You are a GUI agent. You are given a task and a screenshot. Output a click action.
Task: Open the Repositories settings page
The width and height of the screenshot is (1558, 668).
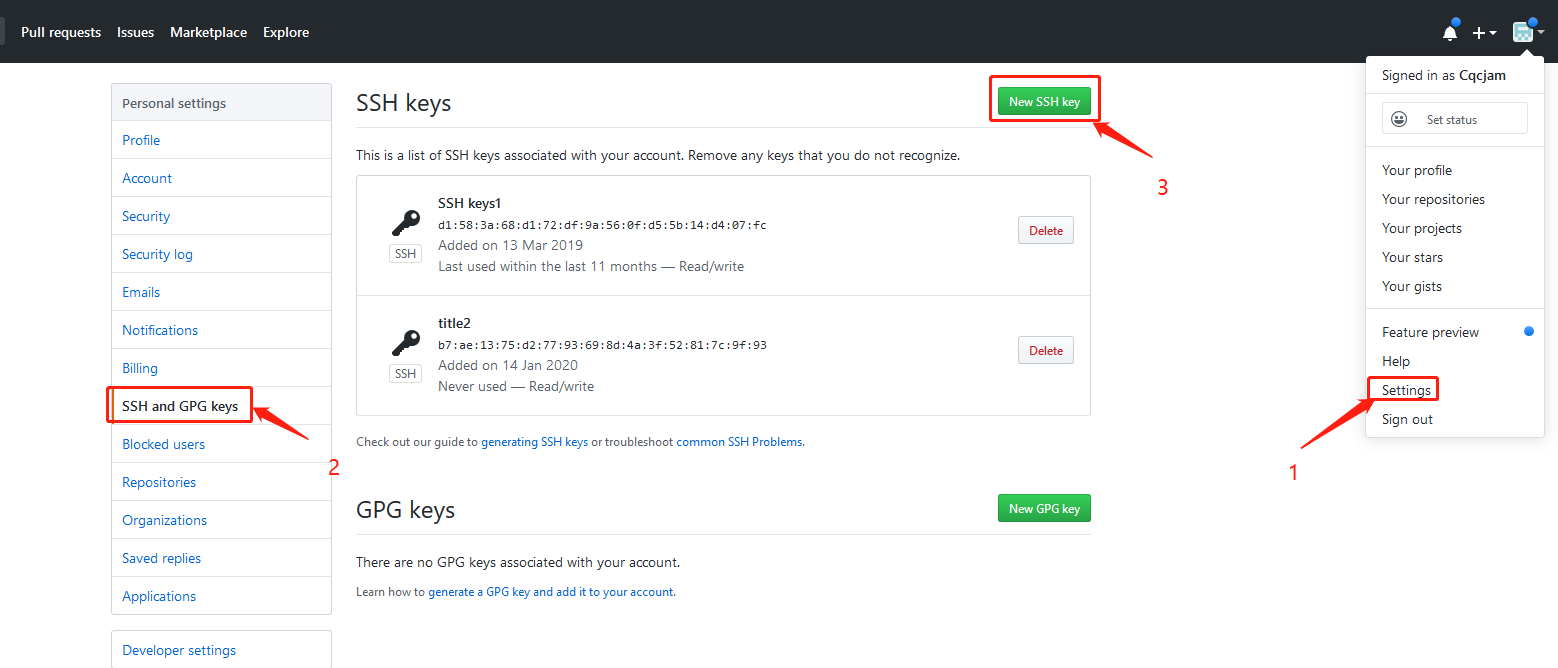click(x=221, y=482)
